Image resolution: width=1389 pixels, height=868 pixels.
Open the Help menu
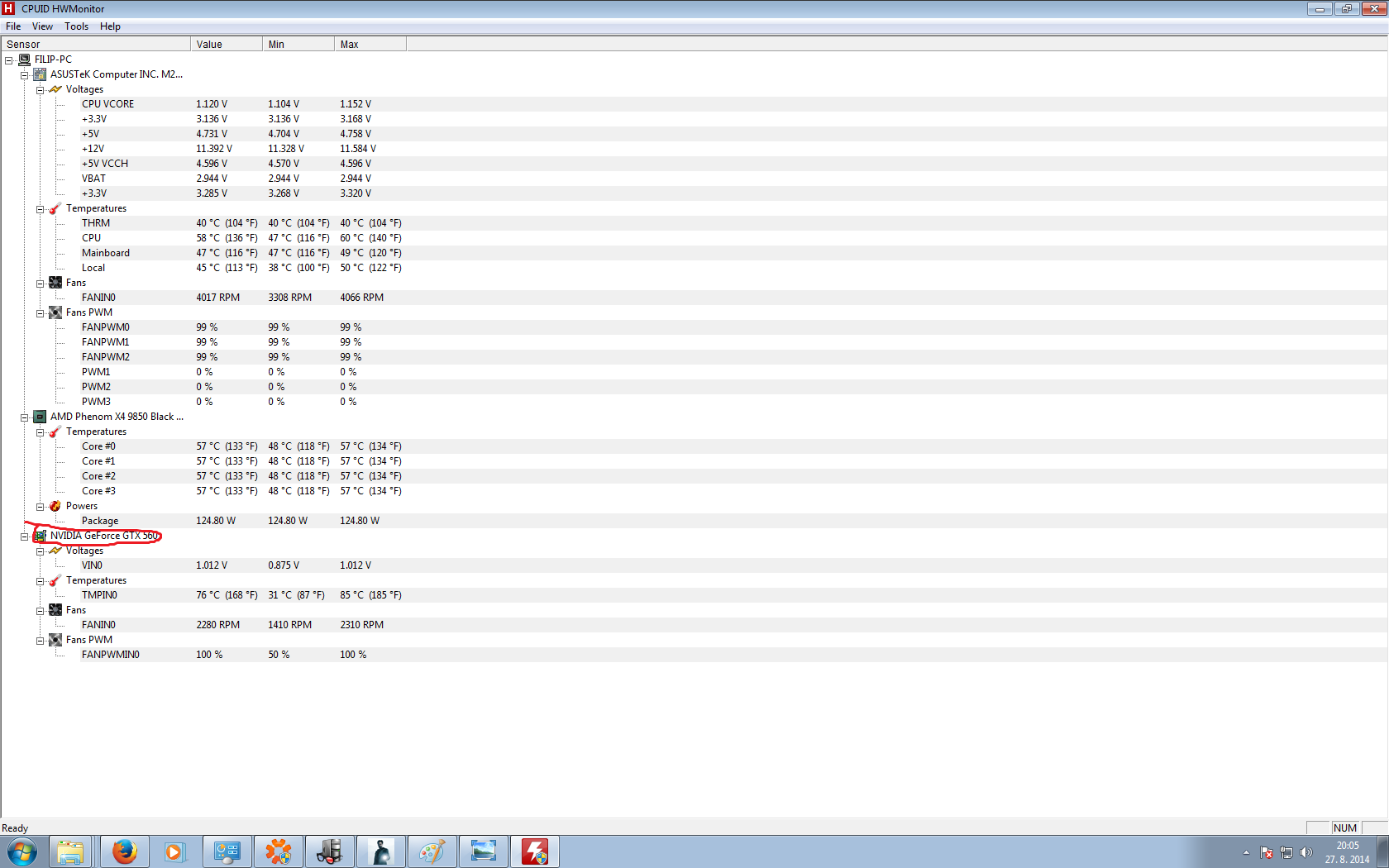pyautogui.click(x=110, y=26)
